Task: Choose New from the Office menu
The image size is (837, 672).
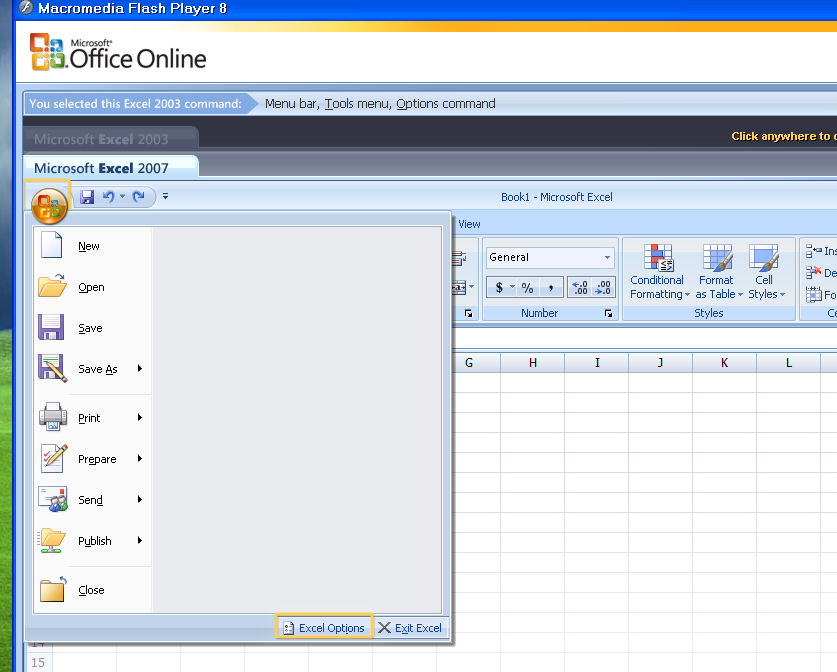Action: [88, 246]
